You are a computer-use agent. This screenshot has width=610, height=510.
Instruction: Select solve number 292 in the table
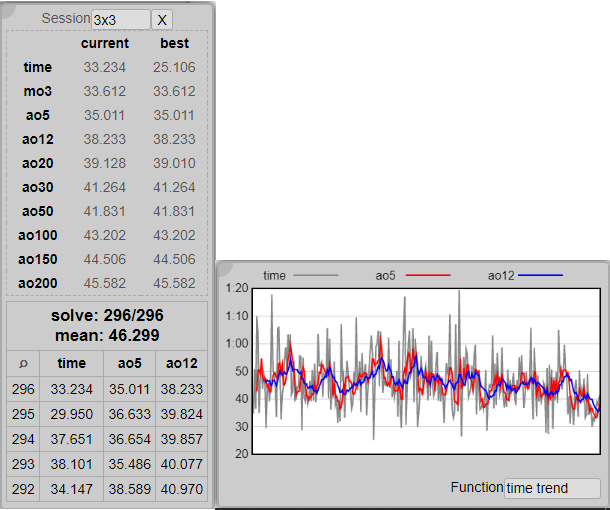tap(23, 489)
